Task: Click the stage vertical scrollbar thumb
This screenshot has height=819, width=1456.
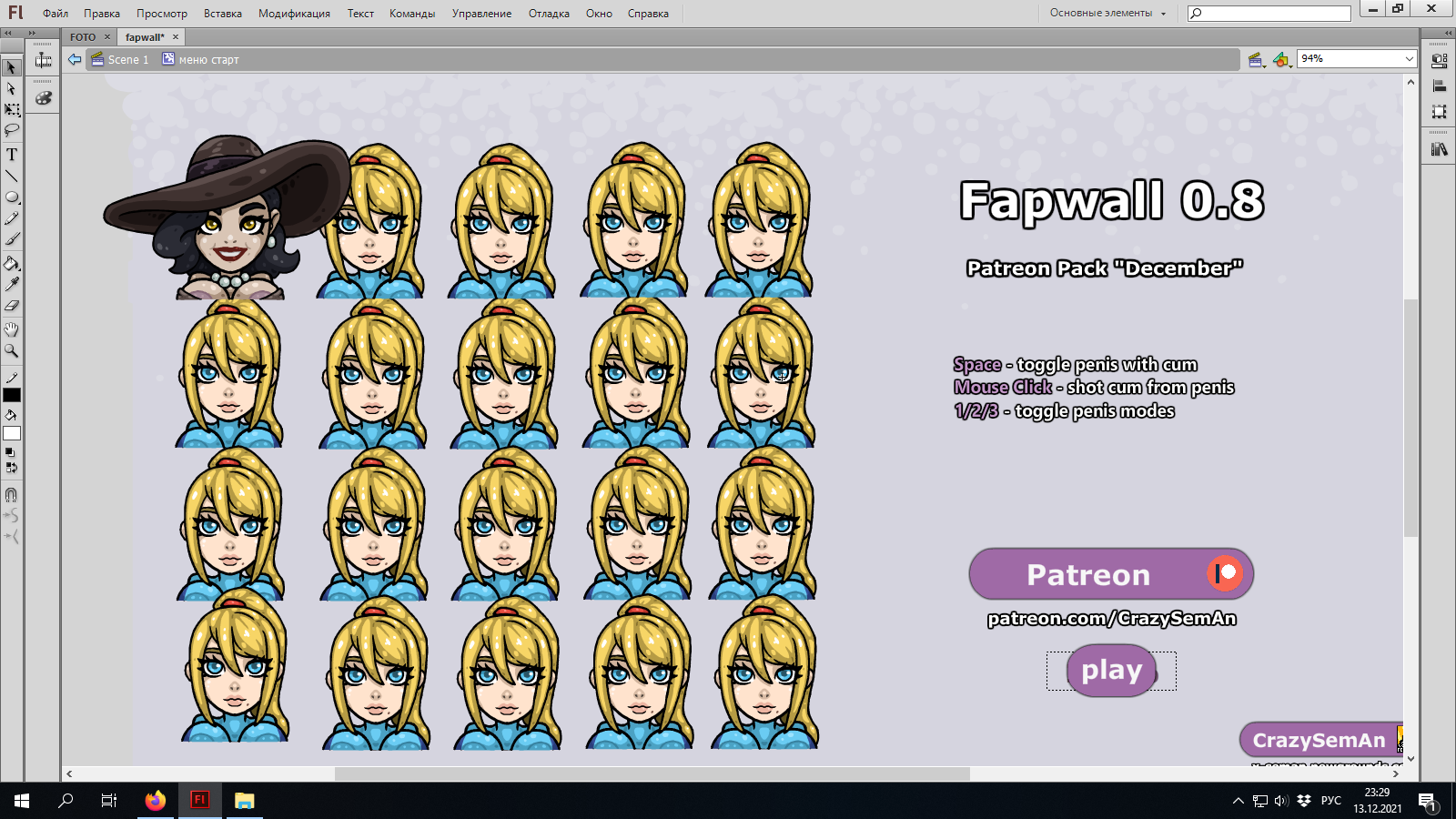Action: (x=1410, y=419)
